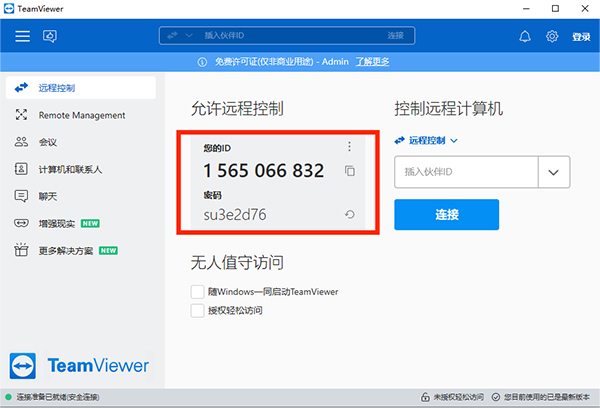Refresh the password with the reload icon

tap(349, 214)
